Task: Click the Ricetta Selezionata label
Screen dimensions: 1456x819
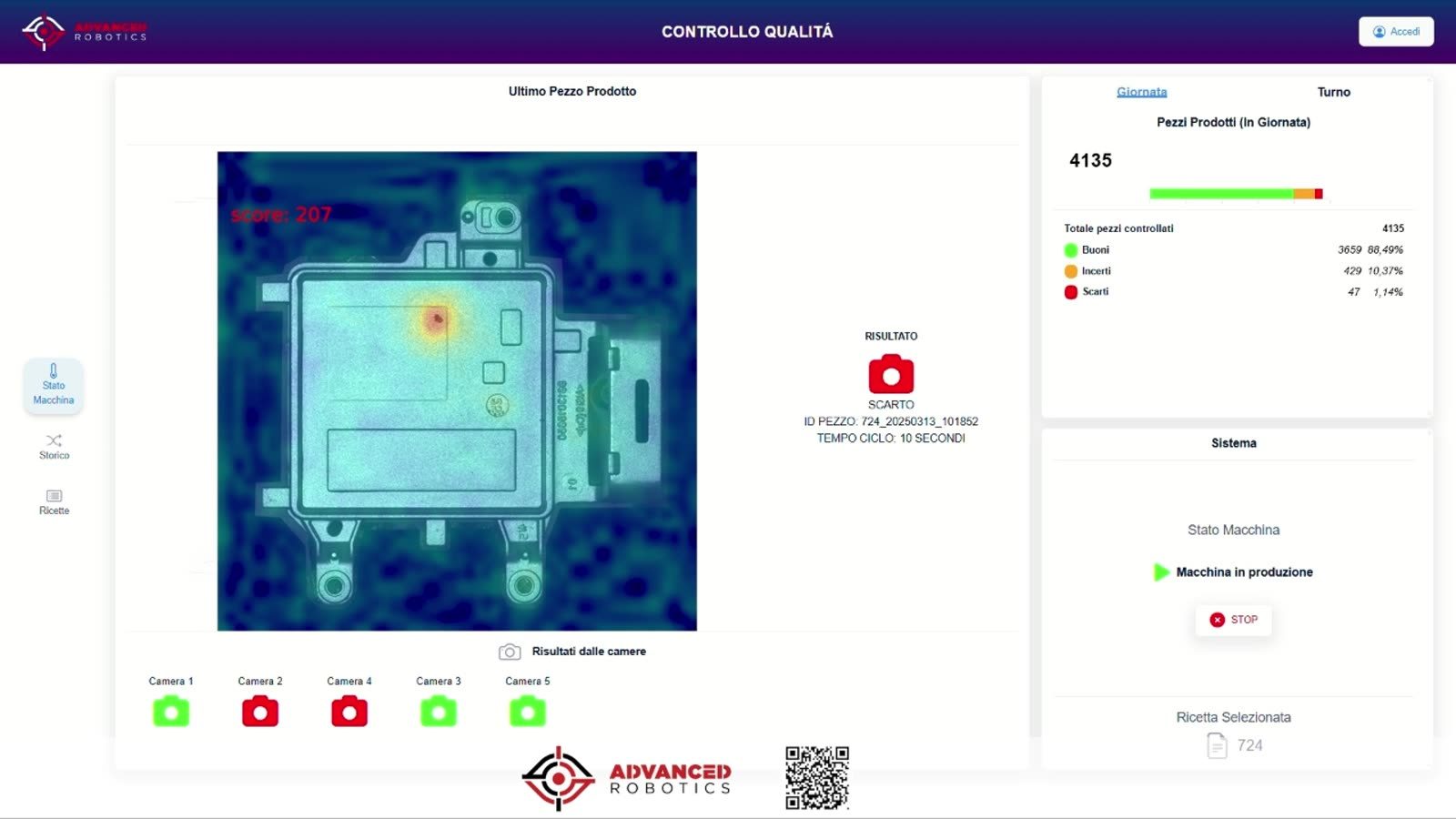Action: click(x=1233, y=717)
